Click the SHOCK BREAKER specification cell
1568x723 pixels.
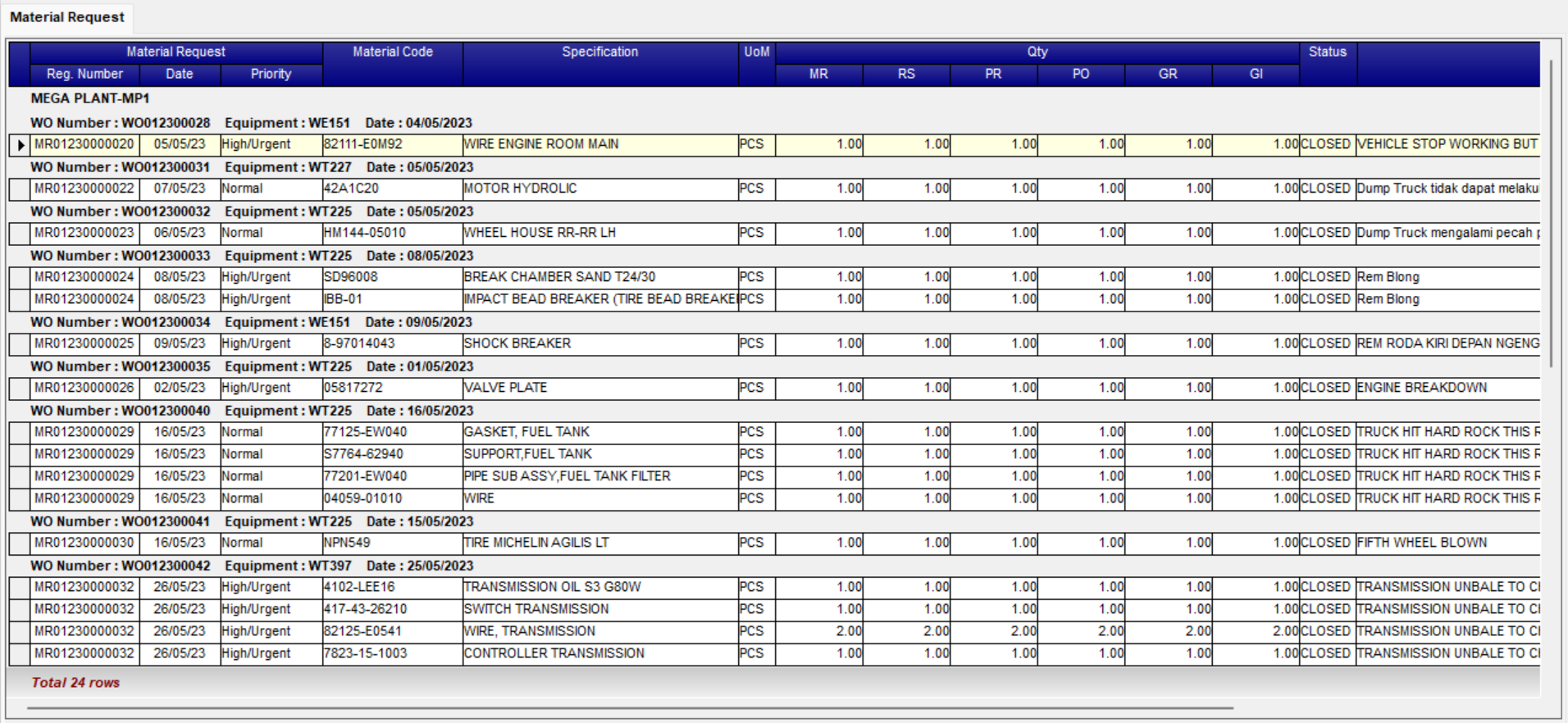(599, 343)
